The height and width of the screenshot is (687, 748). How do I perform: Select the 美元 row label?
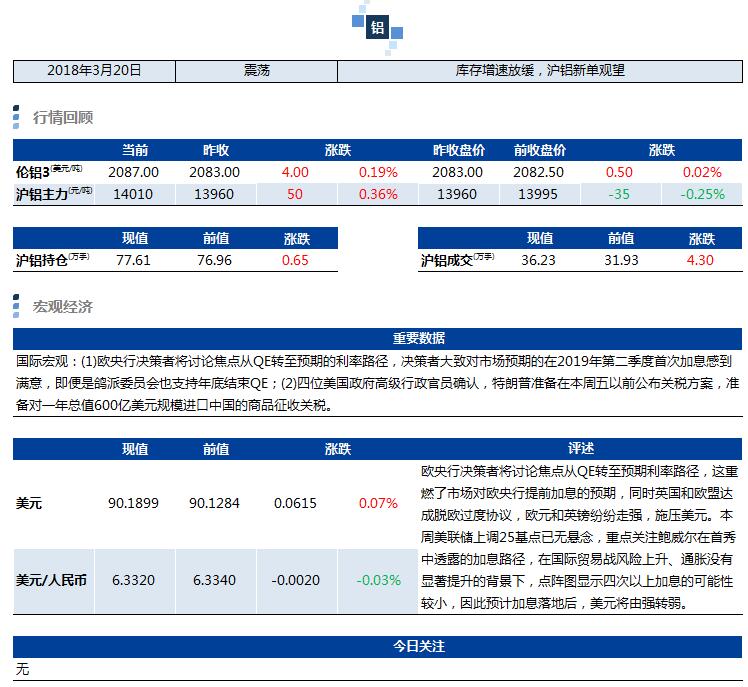(29, 503)
